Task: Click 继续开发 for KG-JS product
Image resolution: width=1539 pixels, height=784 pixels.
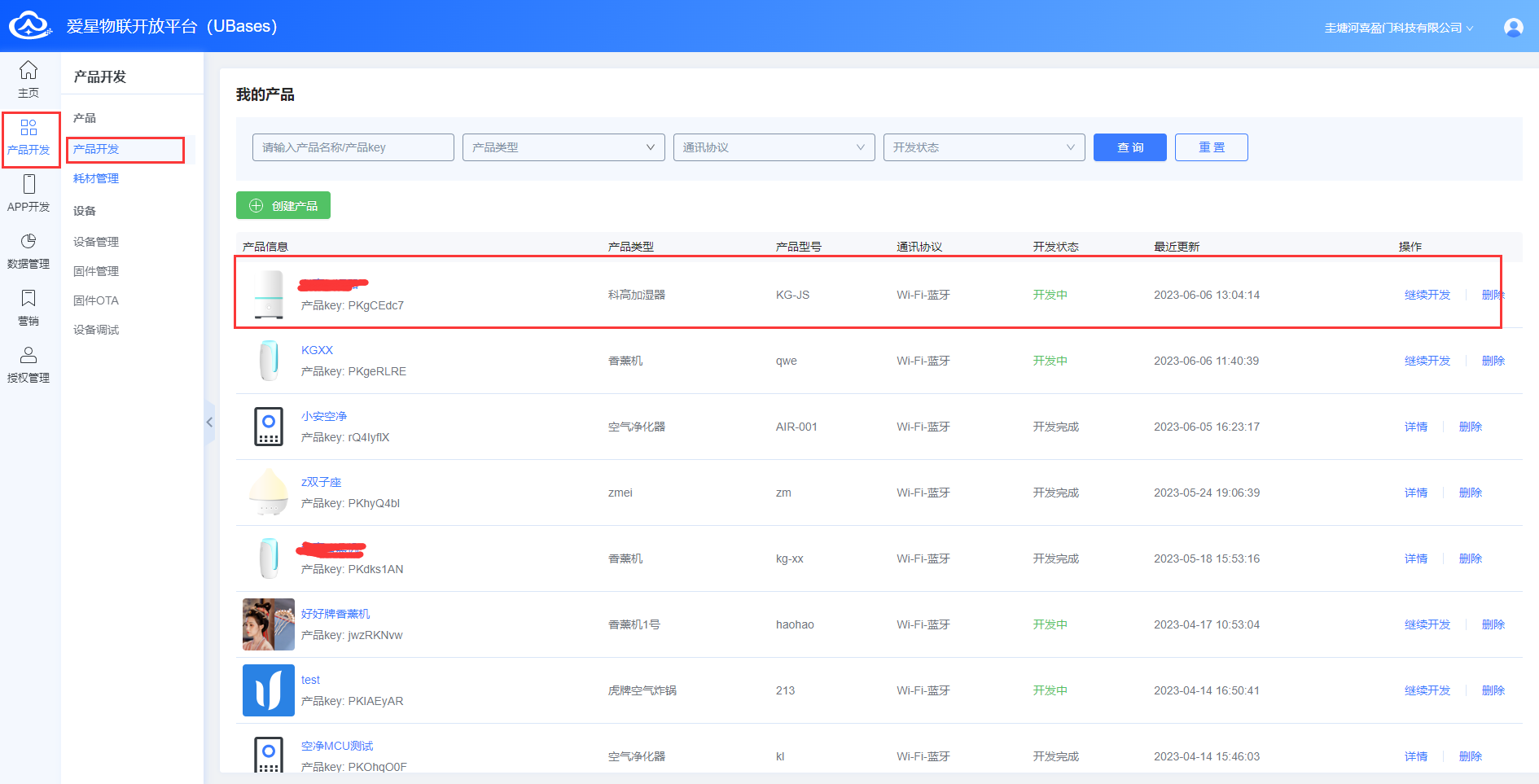Action: click(1427, 295)
